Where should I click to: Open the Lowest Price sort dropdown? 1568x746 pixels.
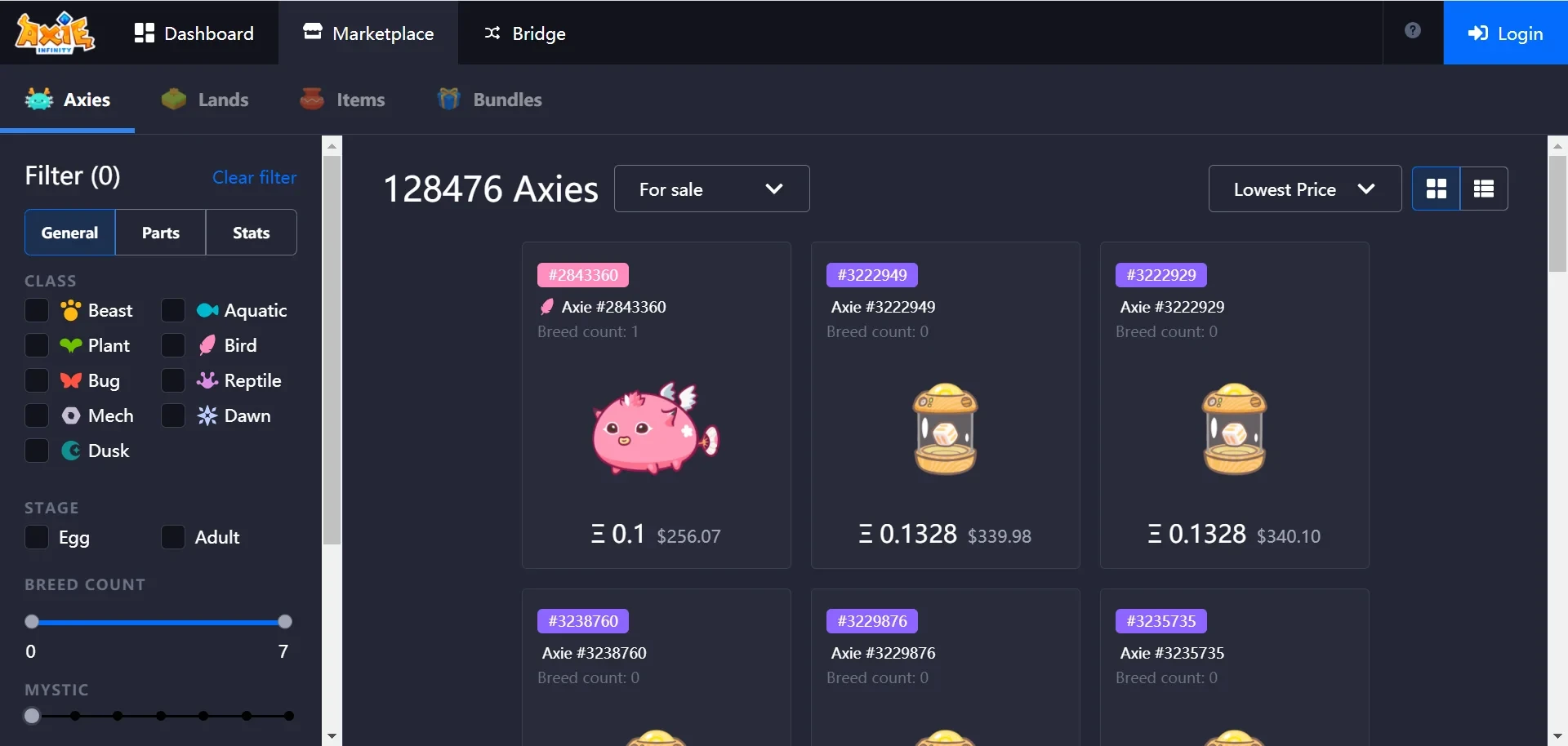[1304, 189]
